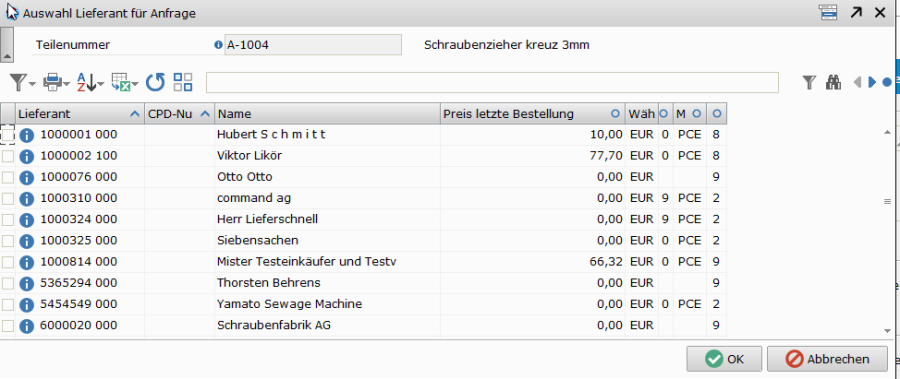Screen dimensions: 900x379
Task: Tick checkbox for Otto Otto row
Action: pyautogui.click(x=7, y=177)
